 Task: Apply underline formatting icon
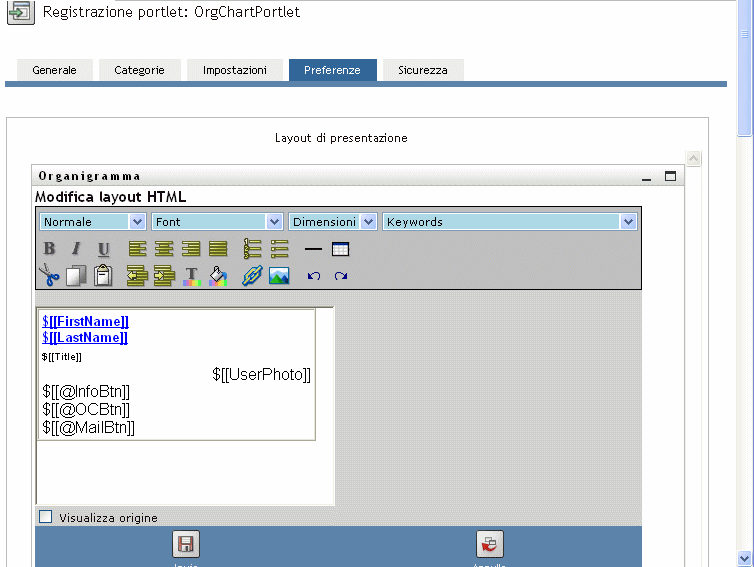(103, 249)
